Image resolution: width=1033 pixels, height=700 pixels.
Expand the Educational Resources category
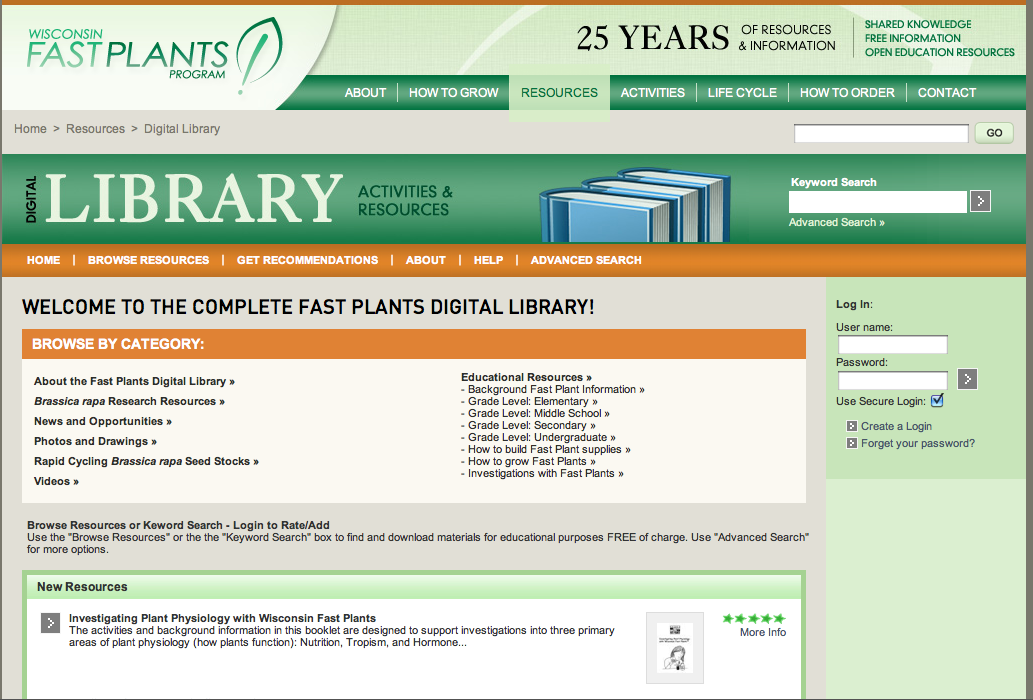pos(526,377)
